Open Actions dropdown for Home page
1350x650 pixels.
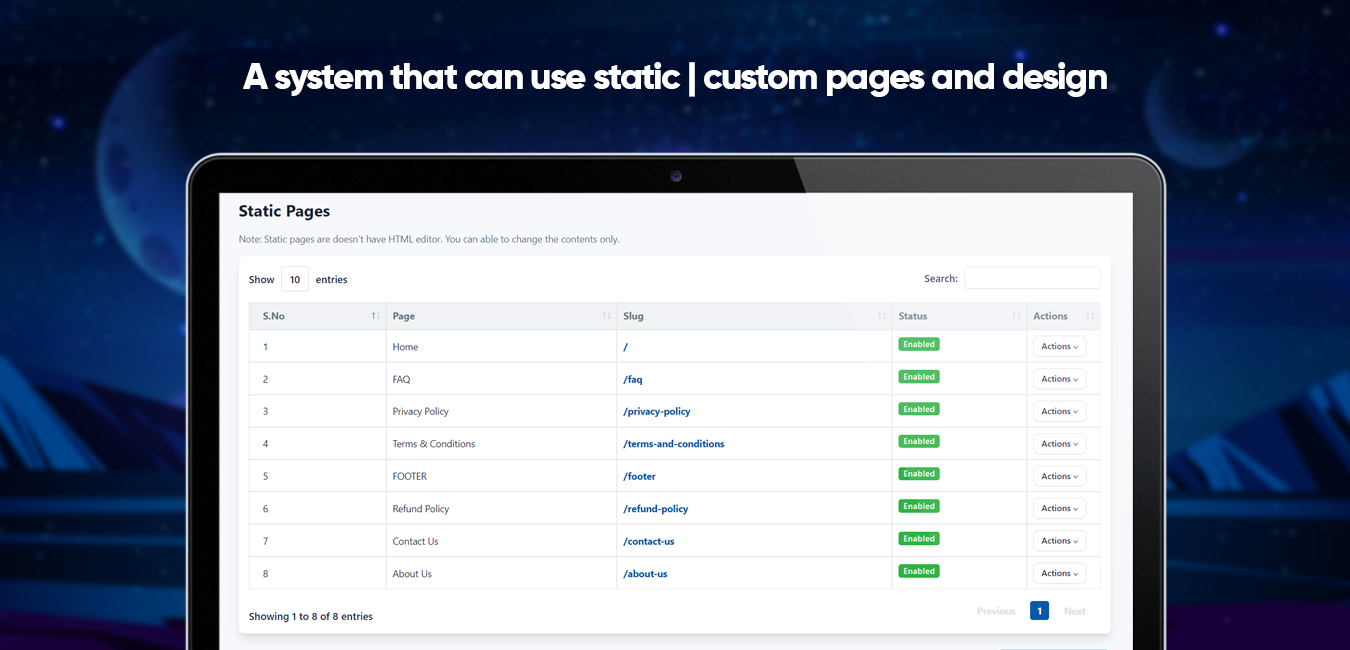point(1059,347)
